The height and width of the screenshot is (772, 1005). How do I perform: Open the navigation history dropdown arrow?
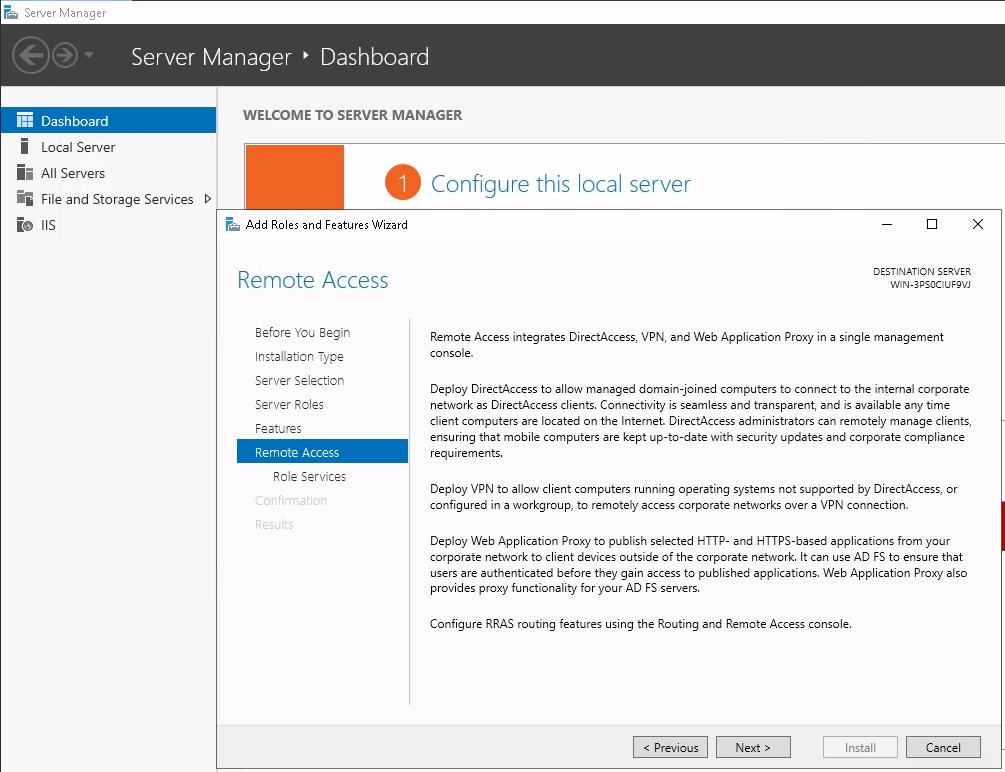point(89,55)
